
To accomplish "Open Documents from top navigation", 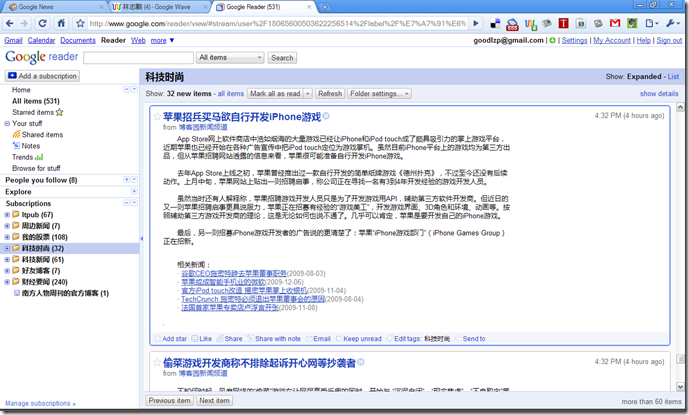I will [x=78, y=40].
